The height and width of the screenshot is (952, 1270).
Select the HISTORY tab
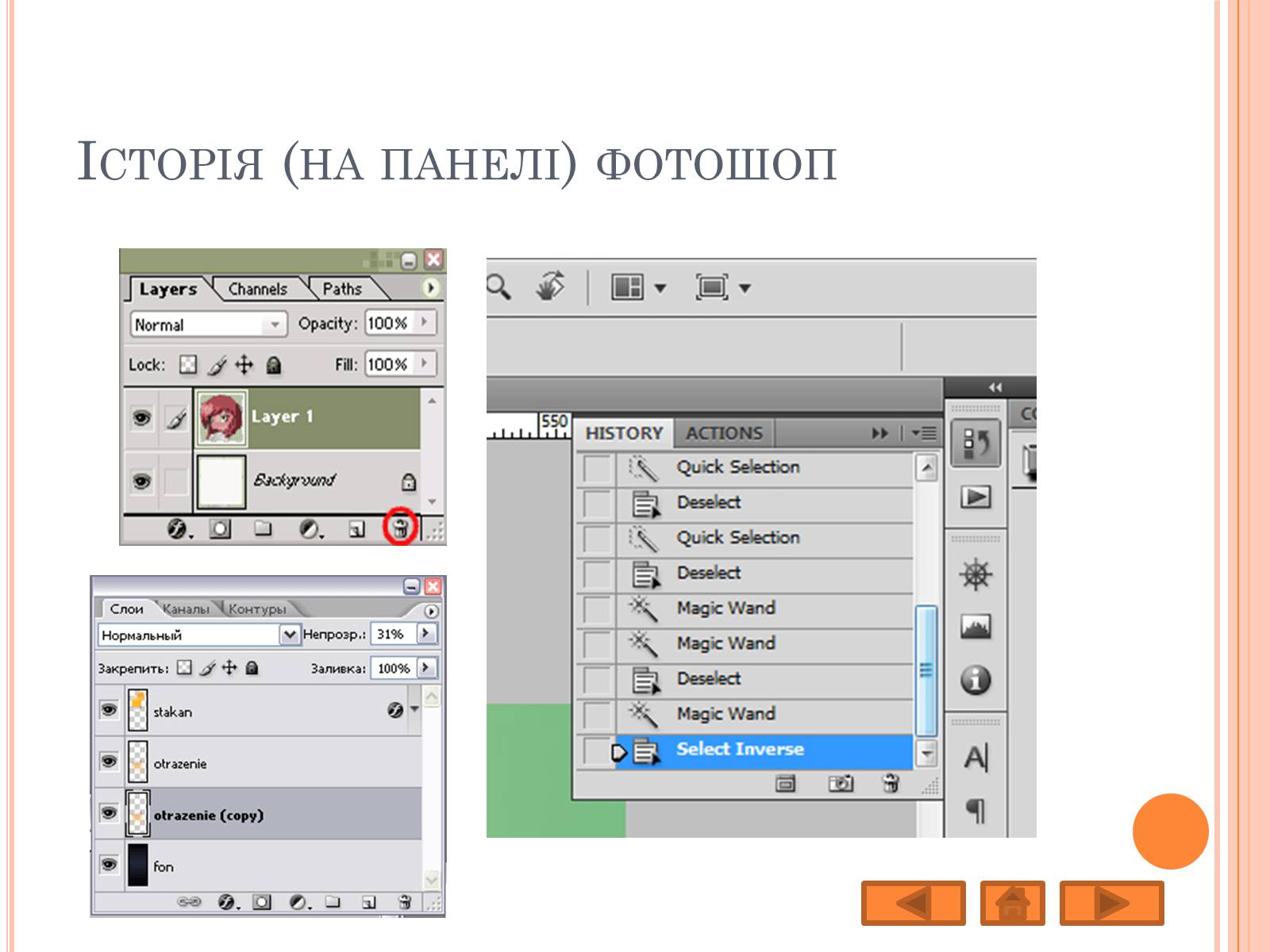point(624,433)
